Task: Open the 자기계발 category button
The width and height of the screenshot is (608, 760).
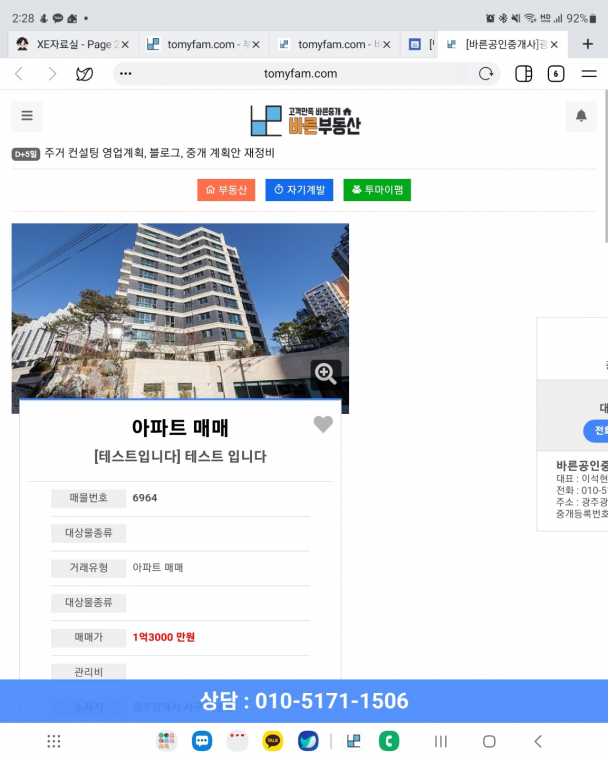Action: coord(299,190)
